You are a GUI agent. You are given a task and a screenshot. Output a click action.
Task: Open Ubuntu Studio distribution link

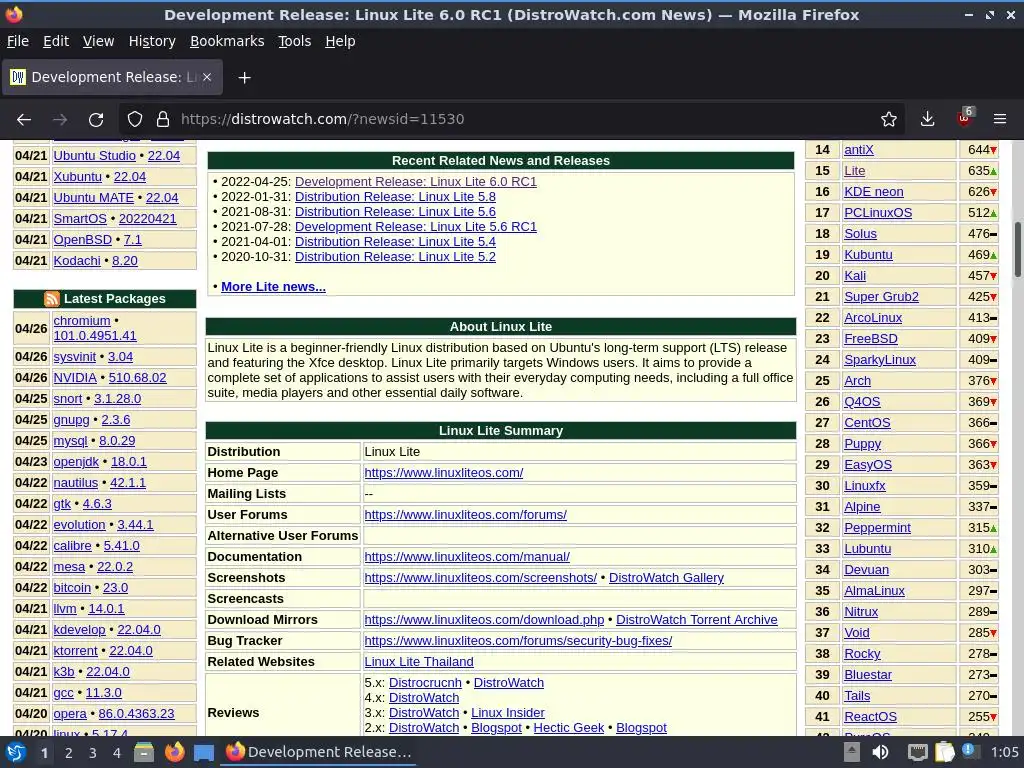point(95,155)
